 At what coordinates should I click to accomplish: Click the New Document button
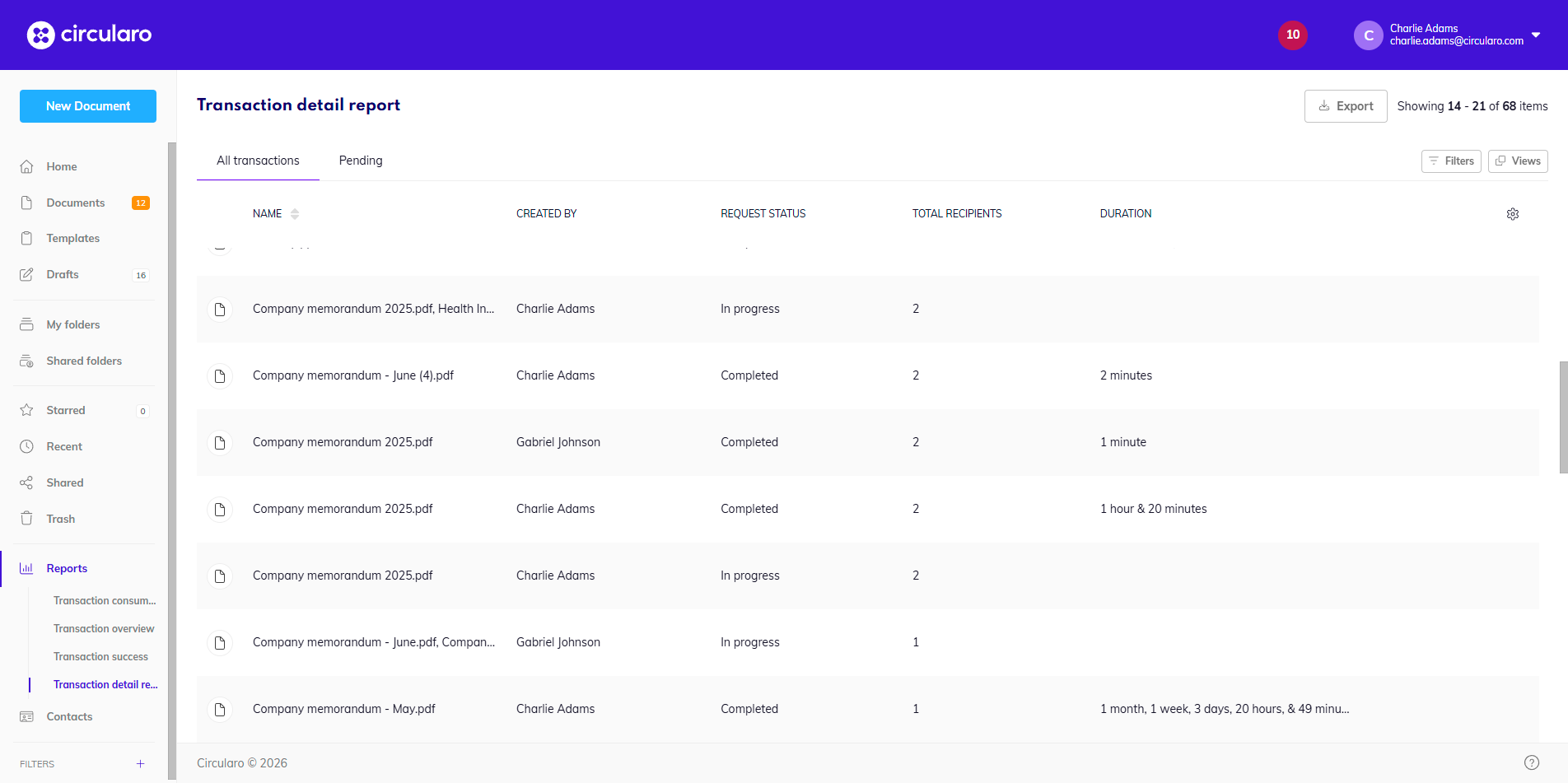click(87, 105)
